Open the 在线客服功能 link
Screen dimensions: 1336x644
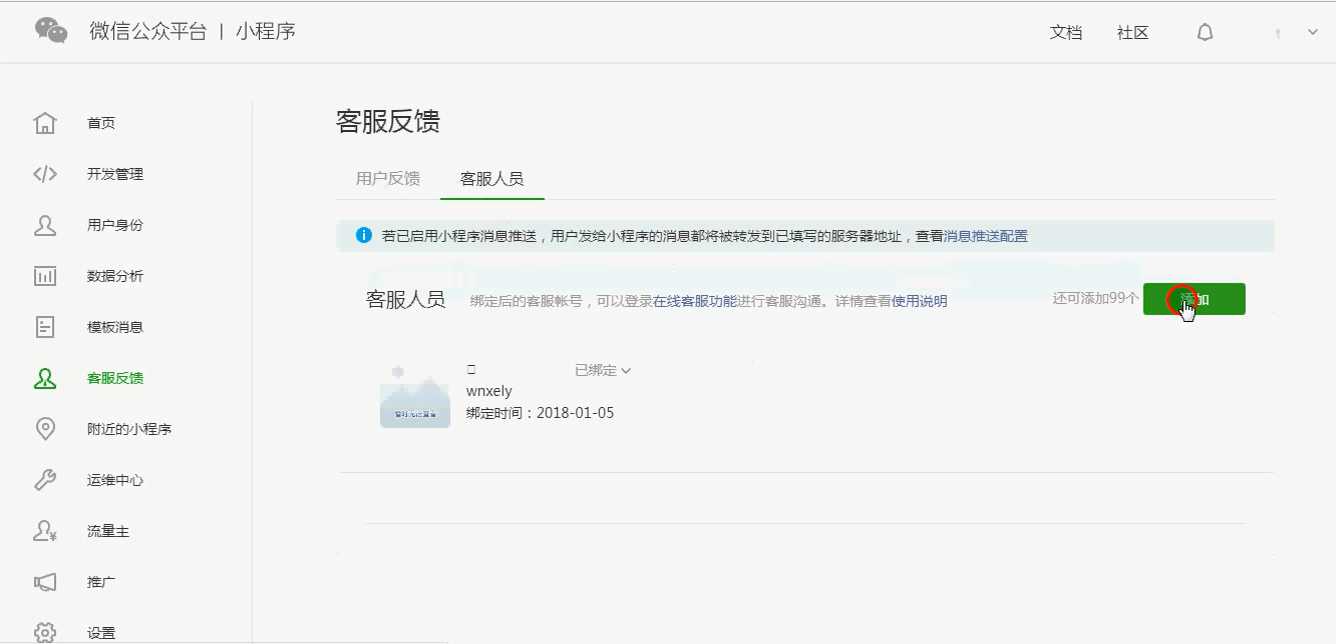[695, 301]
